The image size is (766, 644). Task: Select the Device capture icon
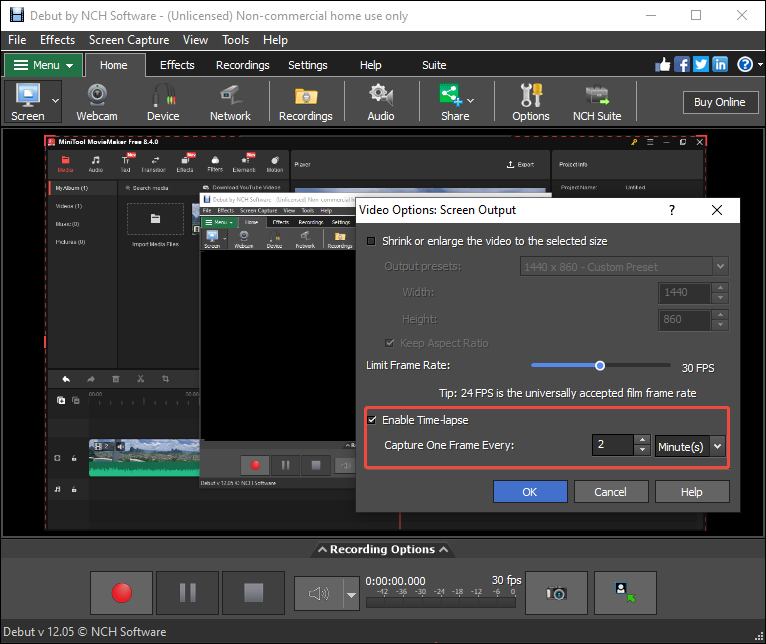(x=163, y=102)
